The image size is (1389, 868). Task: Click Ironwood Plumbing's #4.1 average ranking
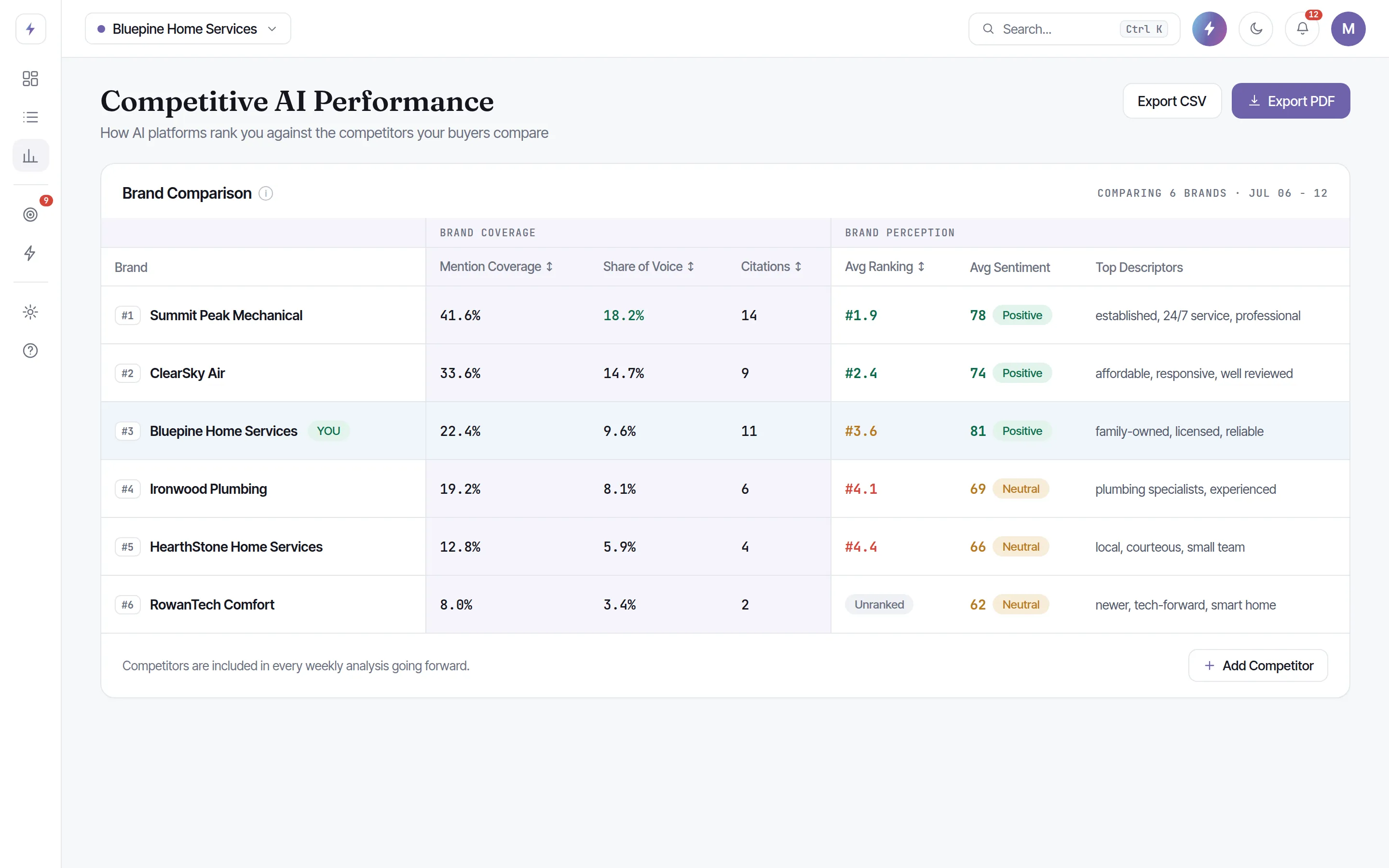861,489
